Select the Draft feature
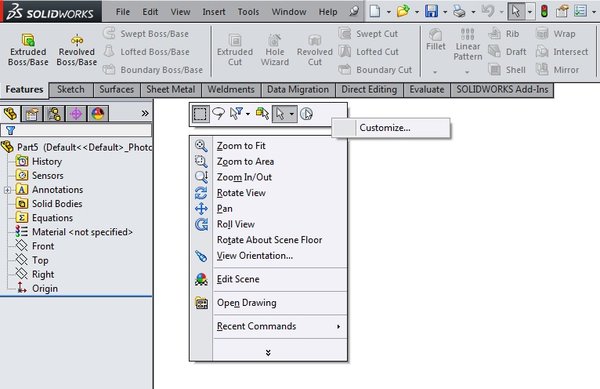 (x=508, y=52)
